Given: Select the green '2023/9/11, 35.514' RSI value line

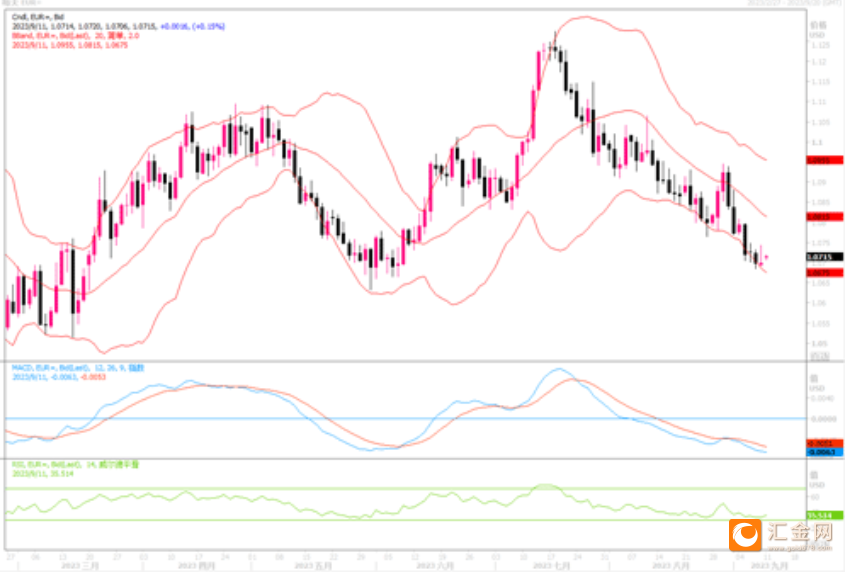Looking at the screenshot, I should (43, 474).
